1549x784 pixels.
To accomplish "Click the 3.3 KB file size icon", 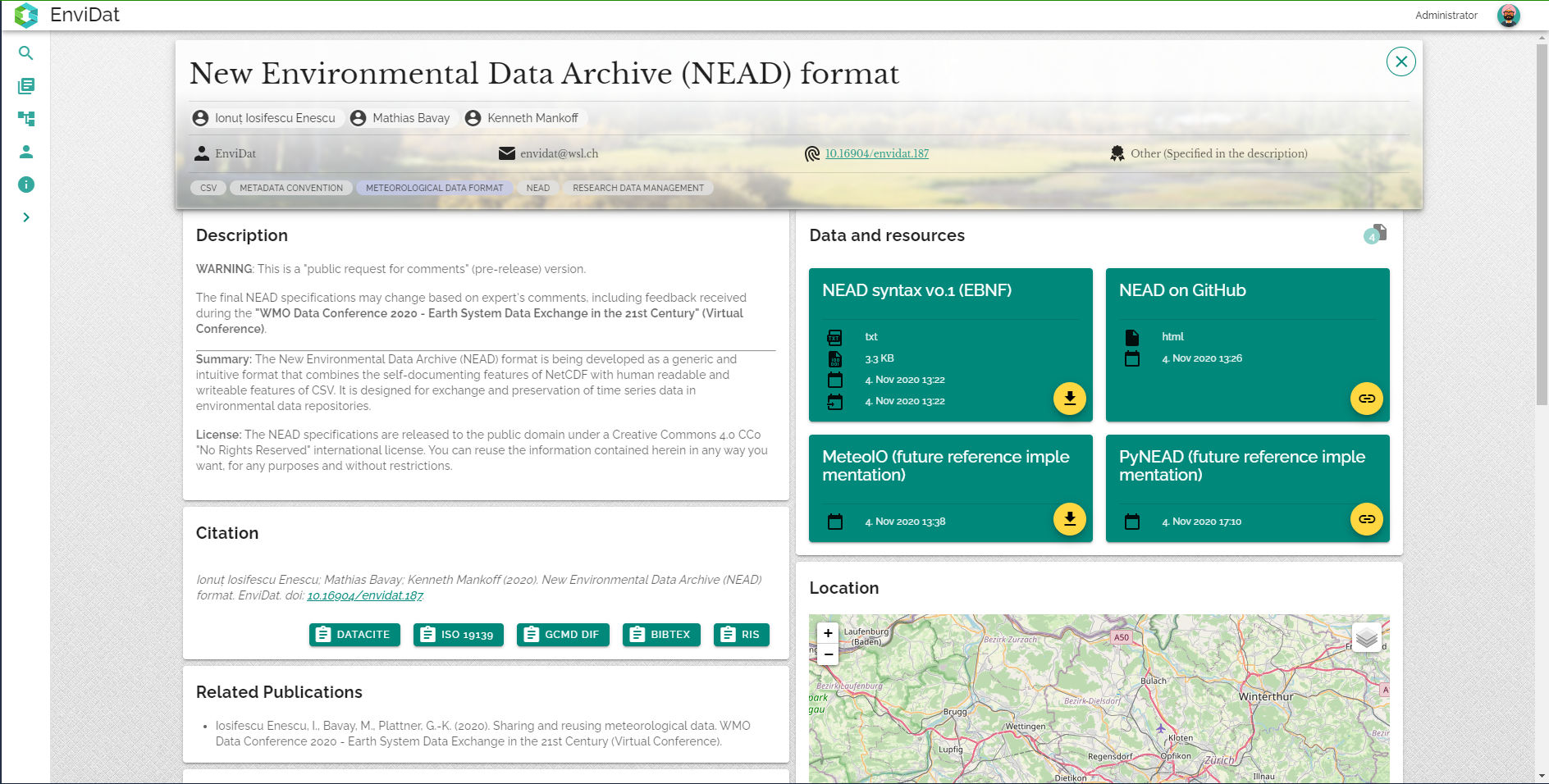I will point(834,358).
